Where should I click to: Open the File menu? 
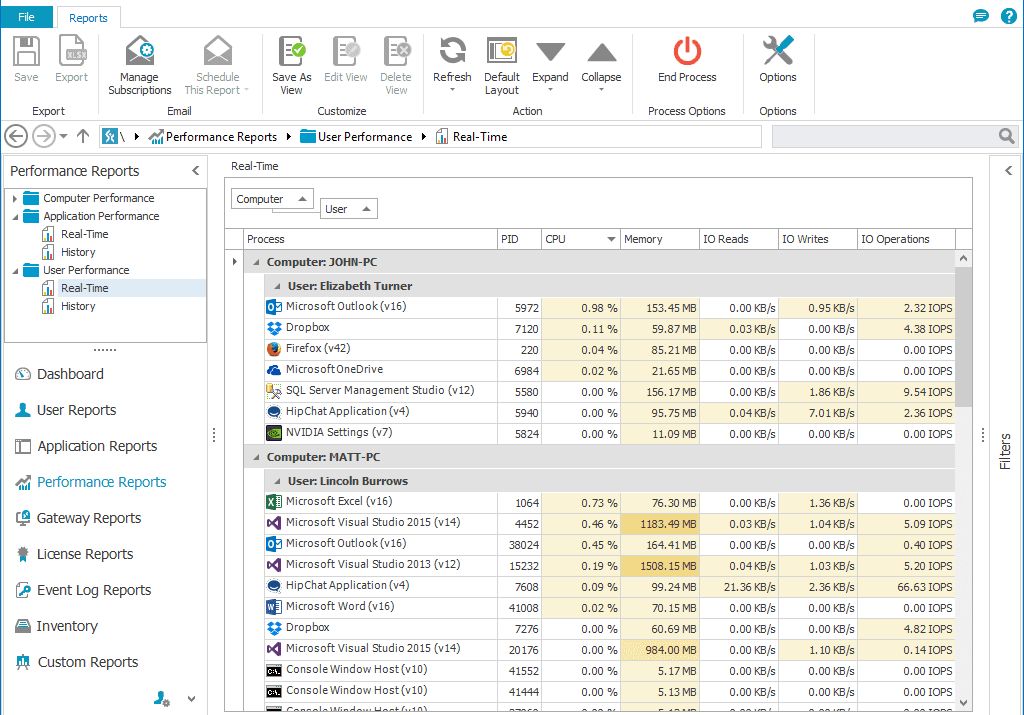pyautogui.click(x=26, y=17)
